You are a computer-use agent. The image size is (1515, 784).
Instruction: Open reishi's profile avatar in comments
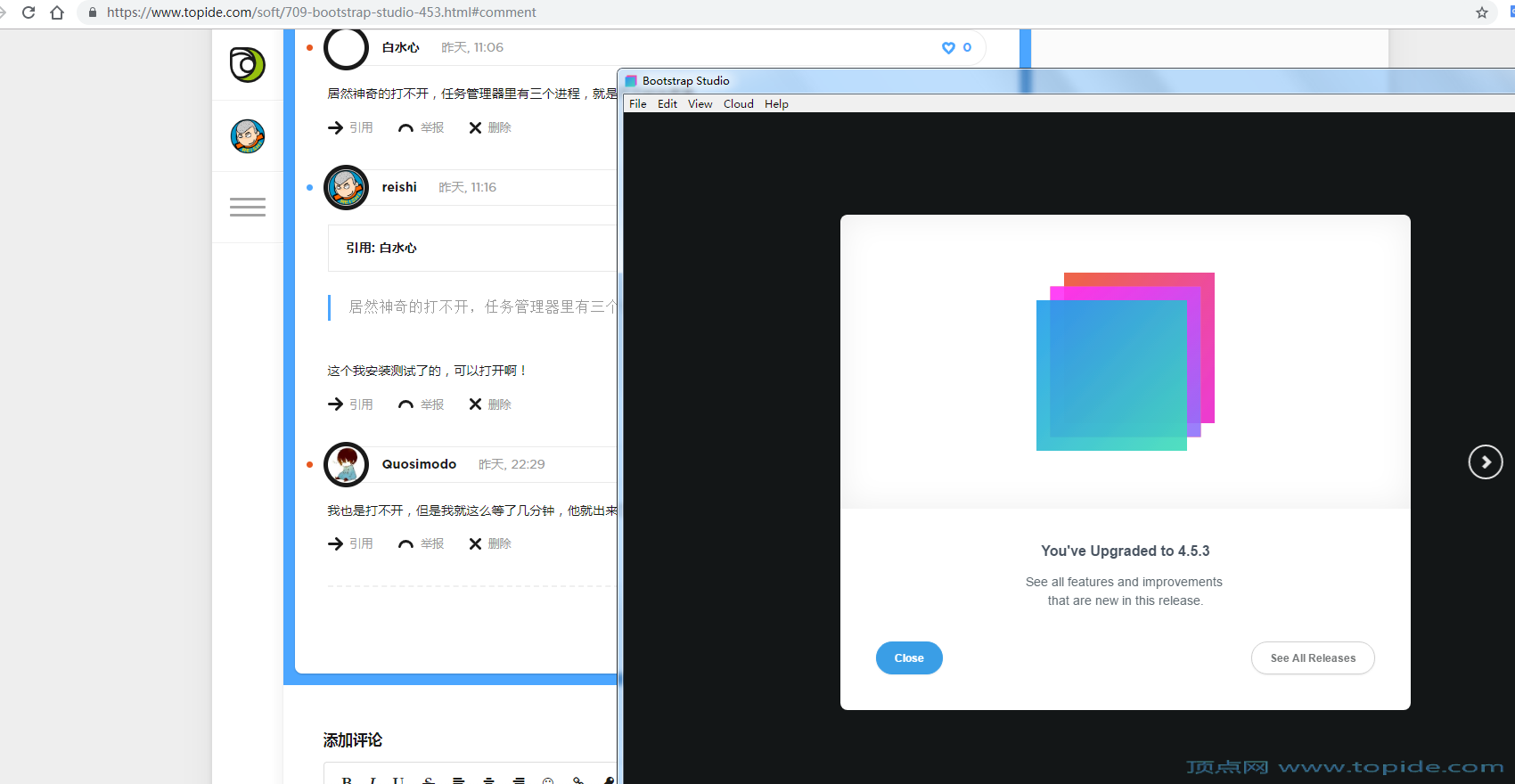coord(346,187)
